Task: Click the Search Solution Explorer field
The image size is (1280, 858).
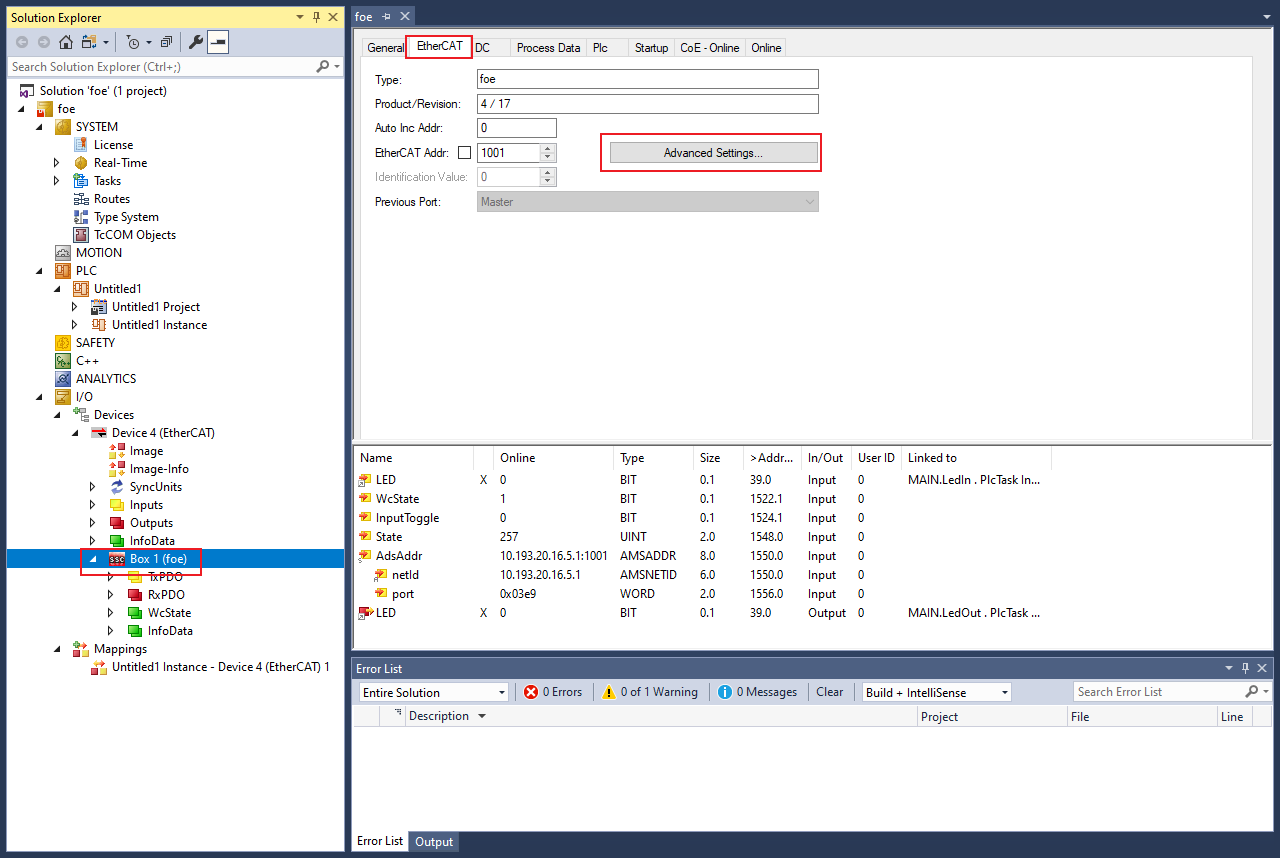Action: click(160, 67)
